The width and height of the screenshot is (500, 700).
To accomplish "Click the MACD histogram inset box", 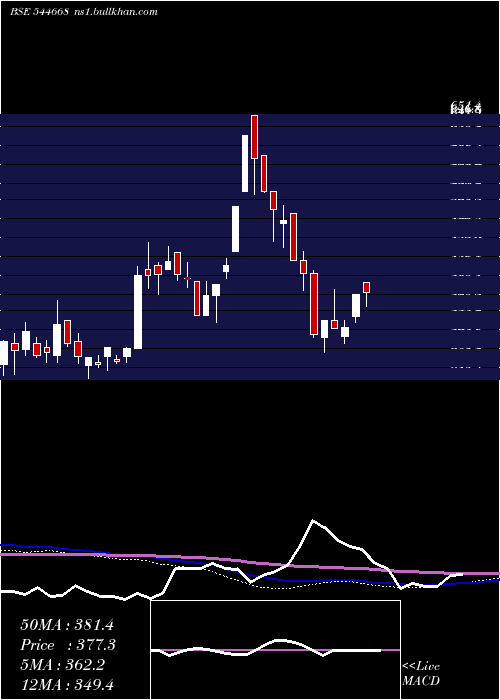I will pyautogui.click(x=275, y=650).
